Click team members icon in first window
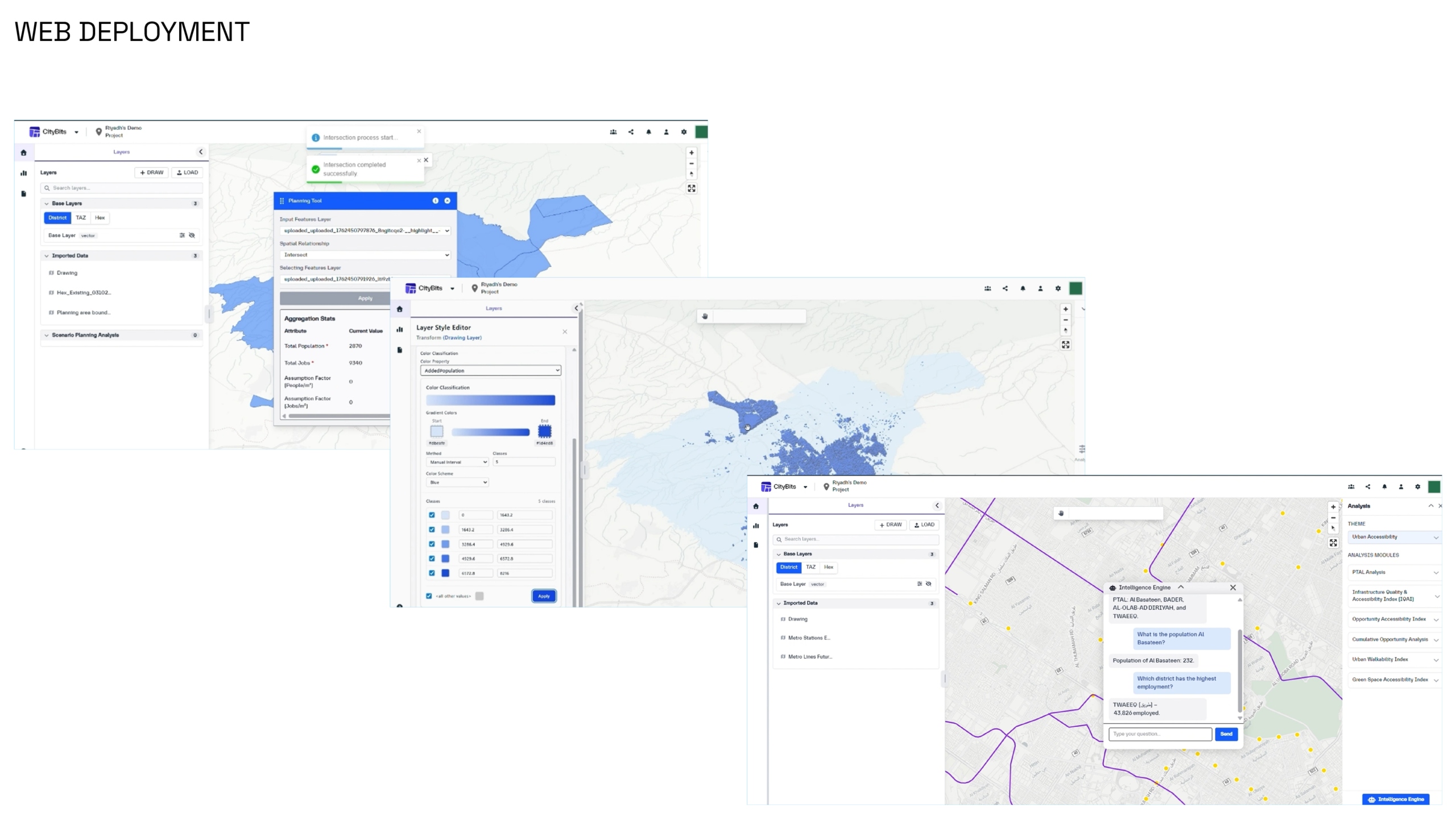The width and height of the screenshot is (1456, 819). (x=613, y=132)
